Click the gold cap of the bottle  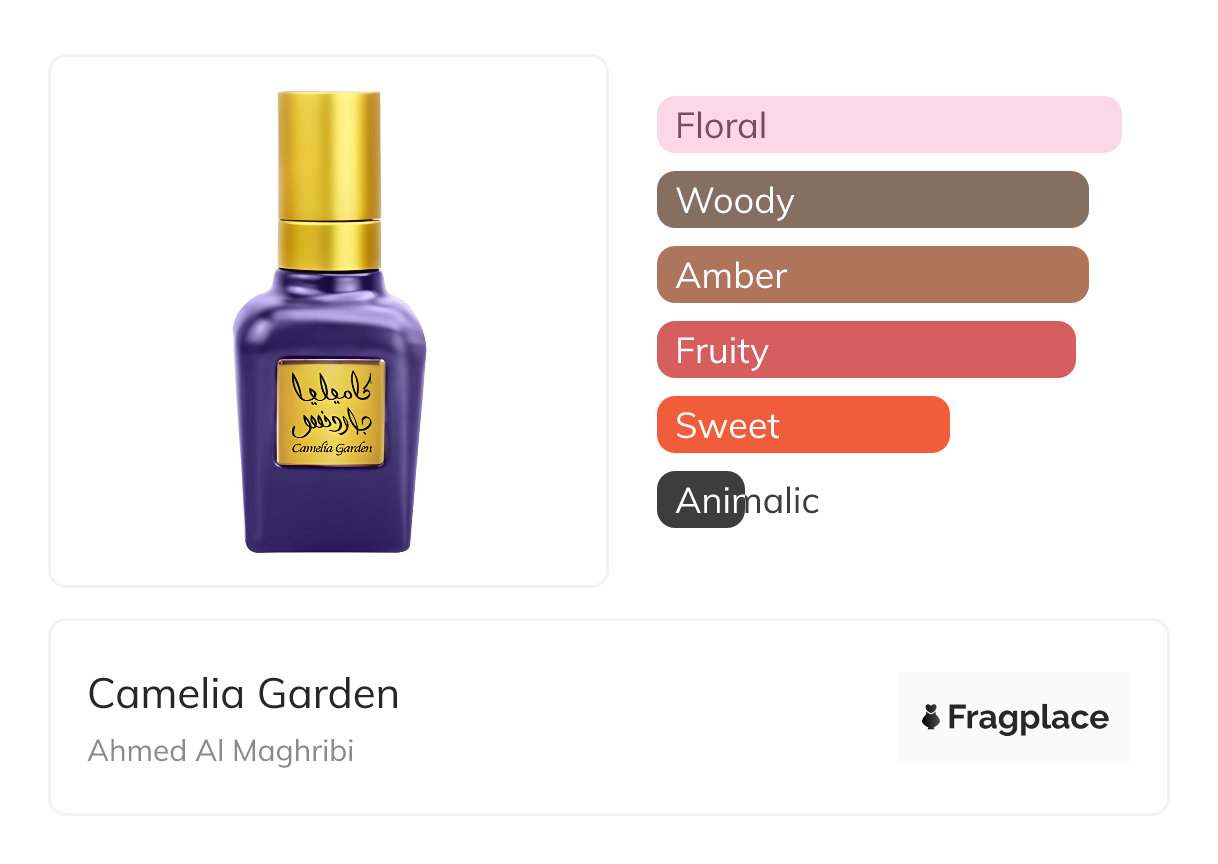(329, 152)
